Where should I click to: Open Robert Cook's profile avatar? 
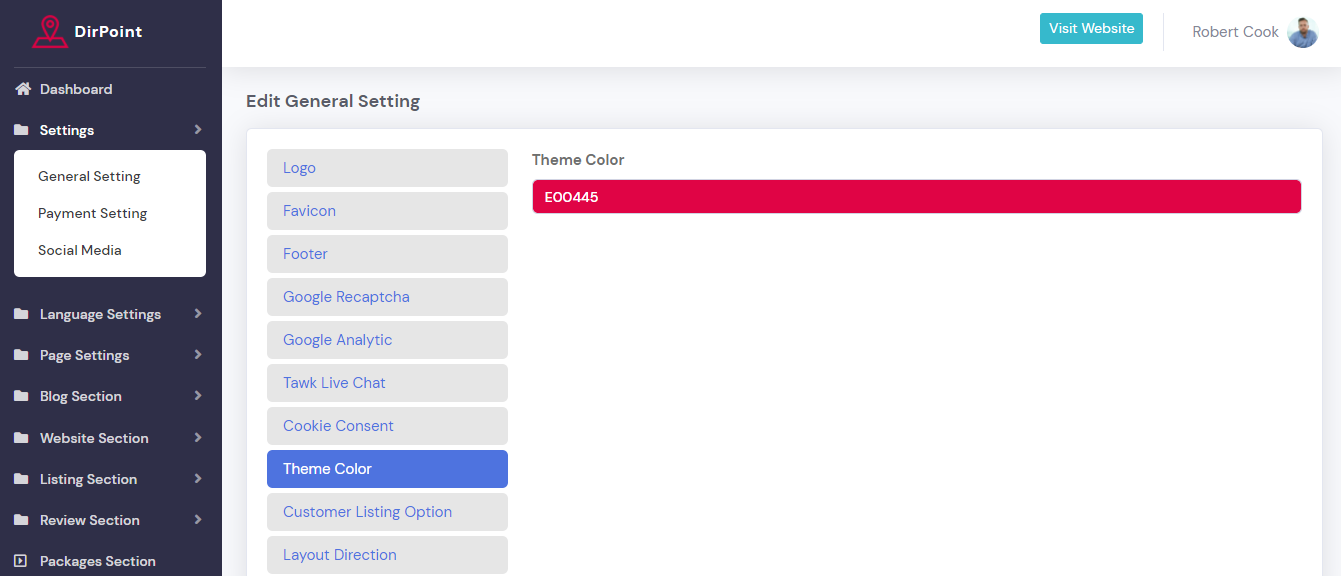tap(1302, 32)
